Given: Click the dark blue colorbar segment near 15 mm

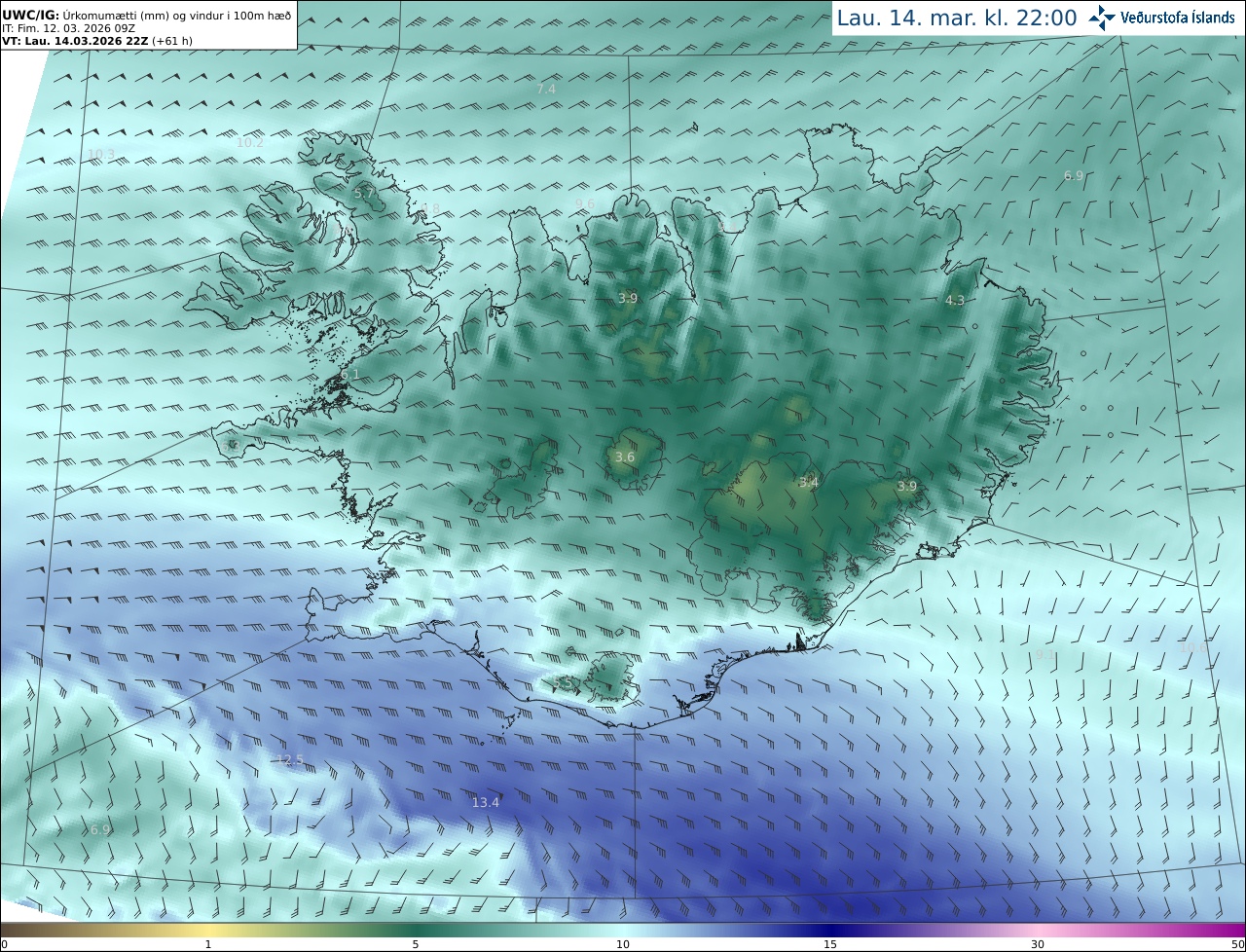Looking at the screenshot, I should tap(830, 930).
